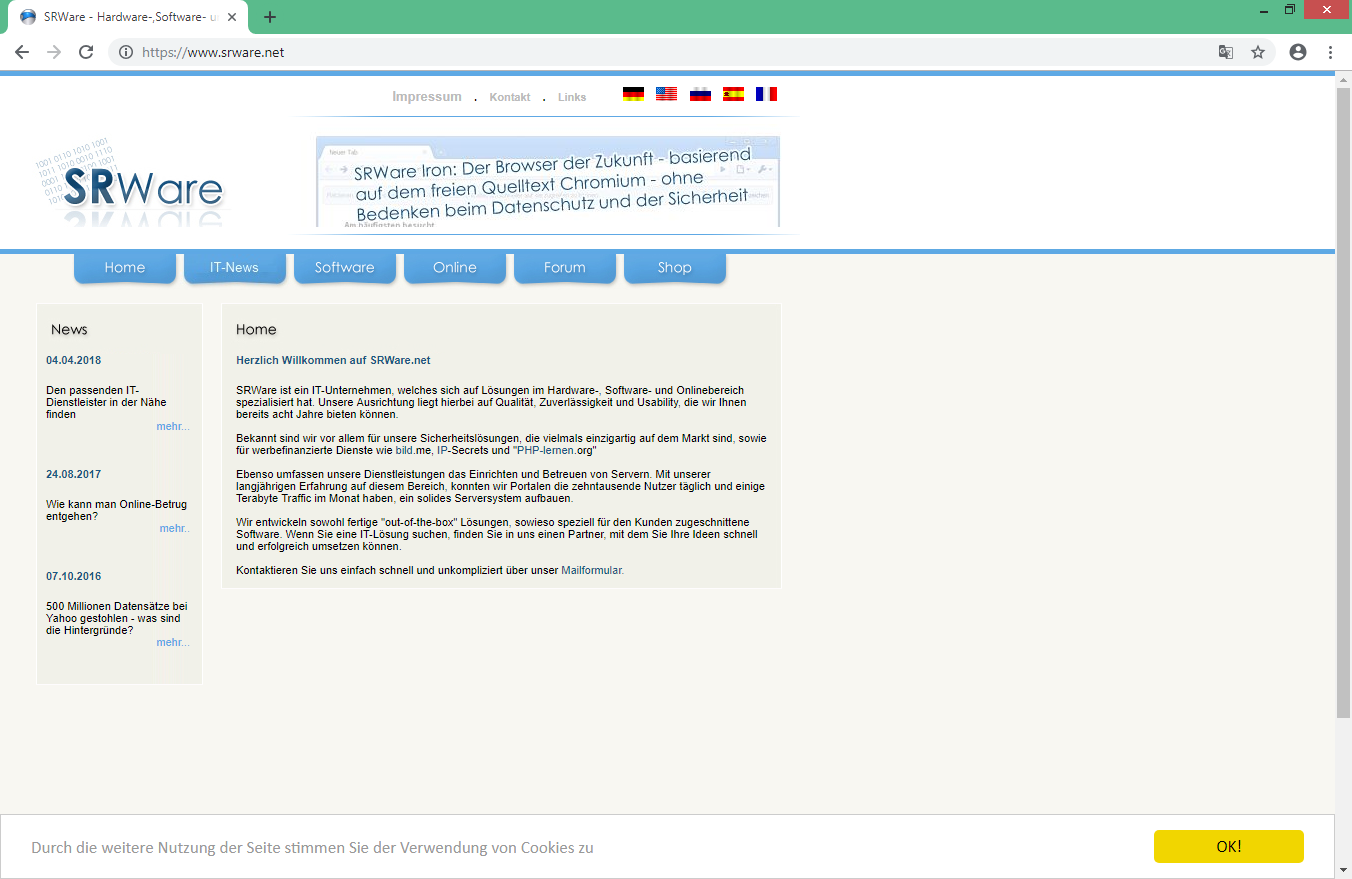Open the Home navigation tab
The height and width of the screenshot is (879, 1352).
pos(125,267)
